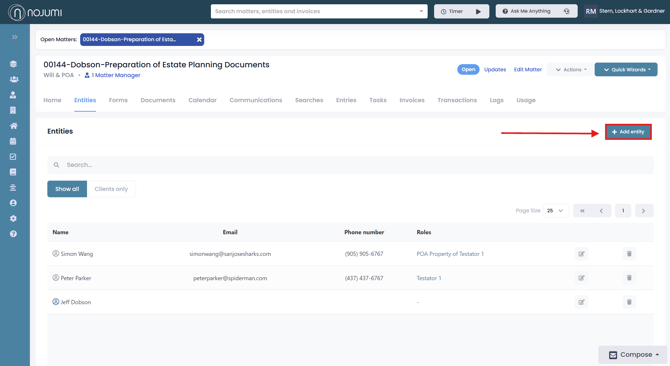
Task: Open the people group sidebar icon
Action: [x=14, y=79]
